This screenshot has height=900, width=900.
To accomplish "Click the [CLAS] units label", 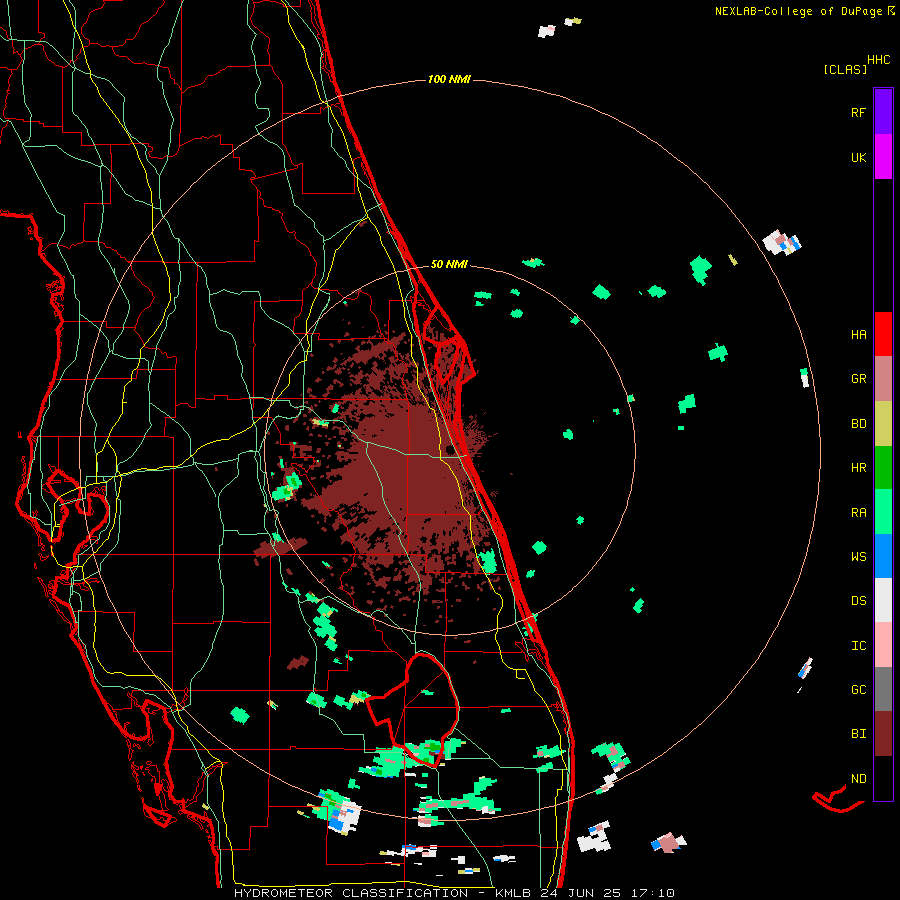I will [845, 70].
